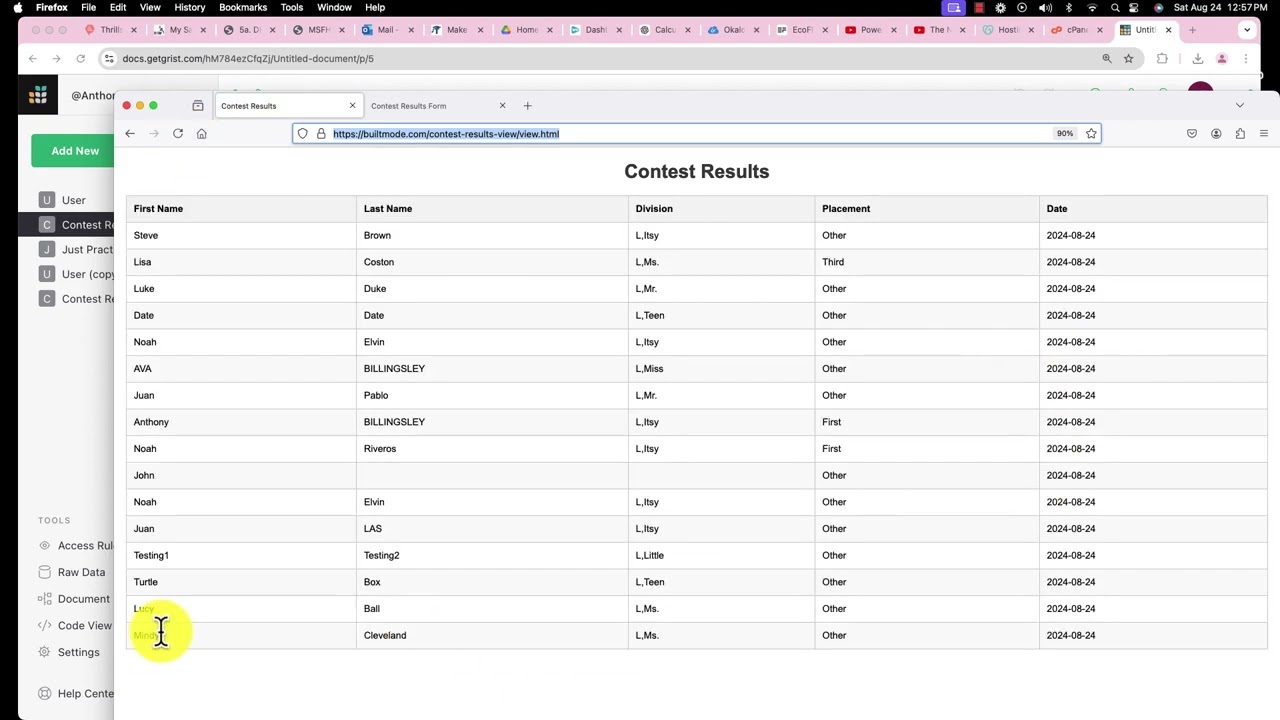The height and width of the screenshot is (720, 1280).
Task: Bookmark page with Firefox star icon
Action: (1091, 133)
